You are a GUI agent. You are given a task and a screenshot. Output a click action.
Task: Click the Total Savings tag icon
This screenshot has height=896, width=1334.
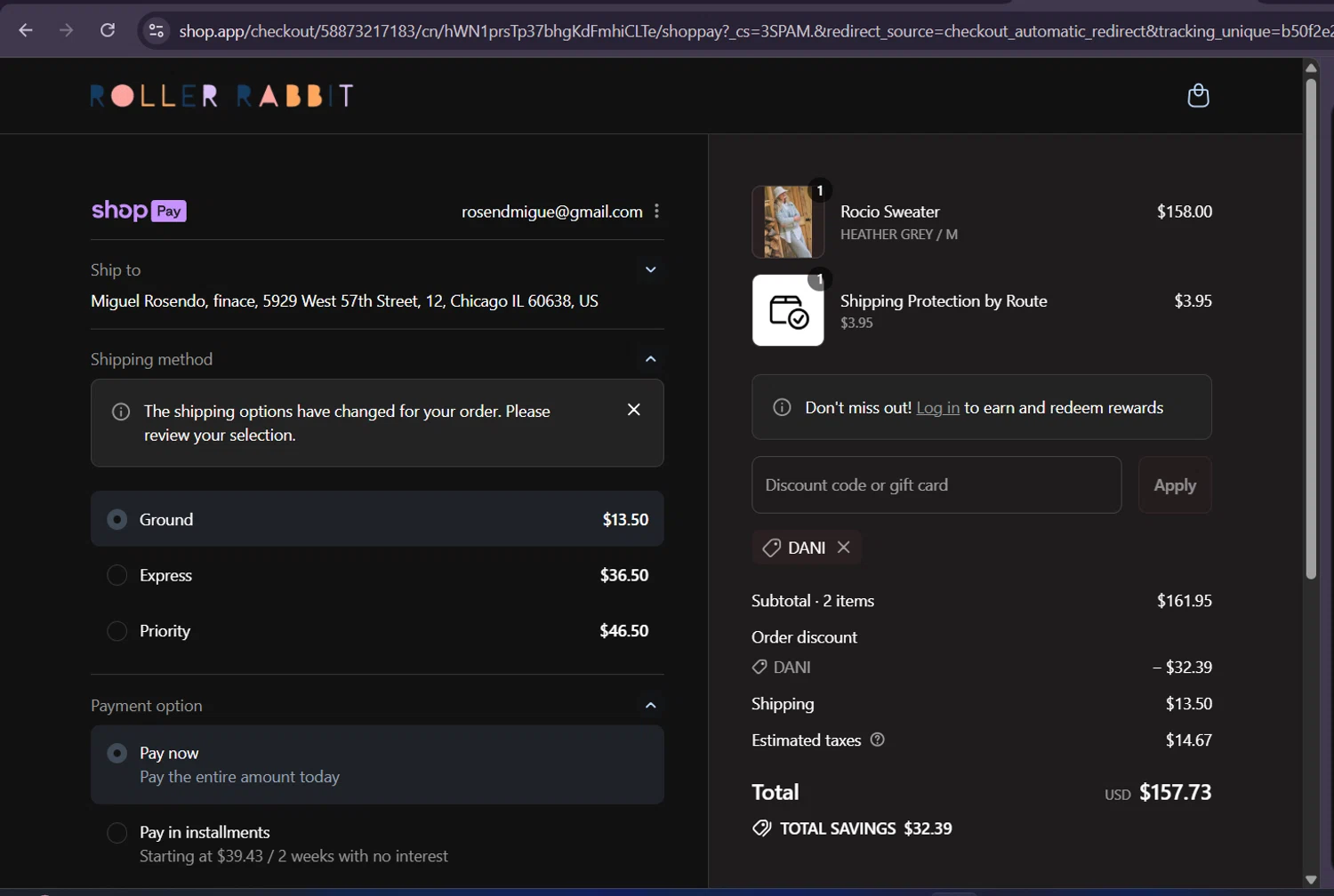761,828
